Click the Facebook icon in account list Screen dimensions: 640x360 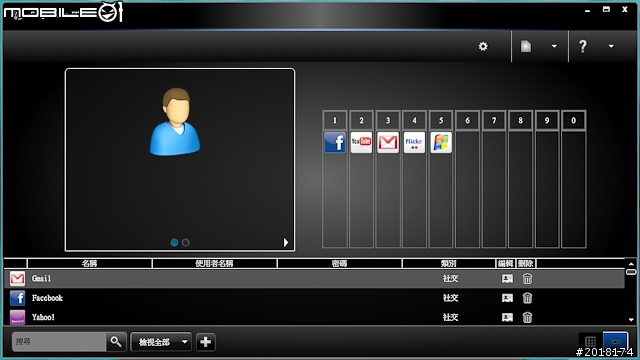18,298
